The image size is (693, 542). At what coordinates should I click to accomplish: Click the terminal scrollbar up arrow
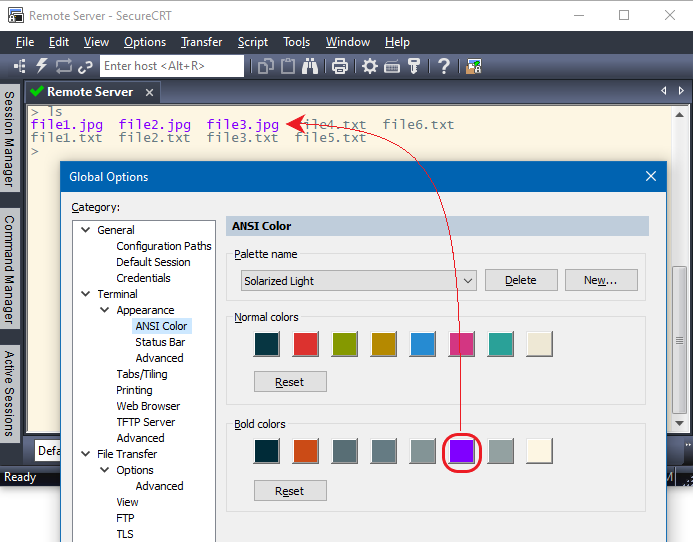pos(679,115)
